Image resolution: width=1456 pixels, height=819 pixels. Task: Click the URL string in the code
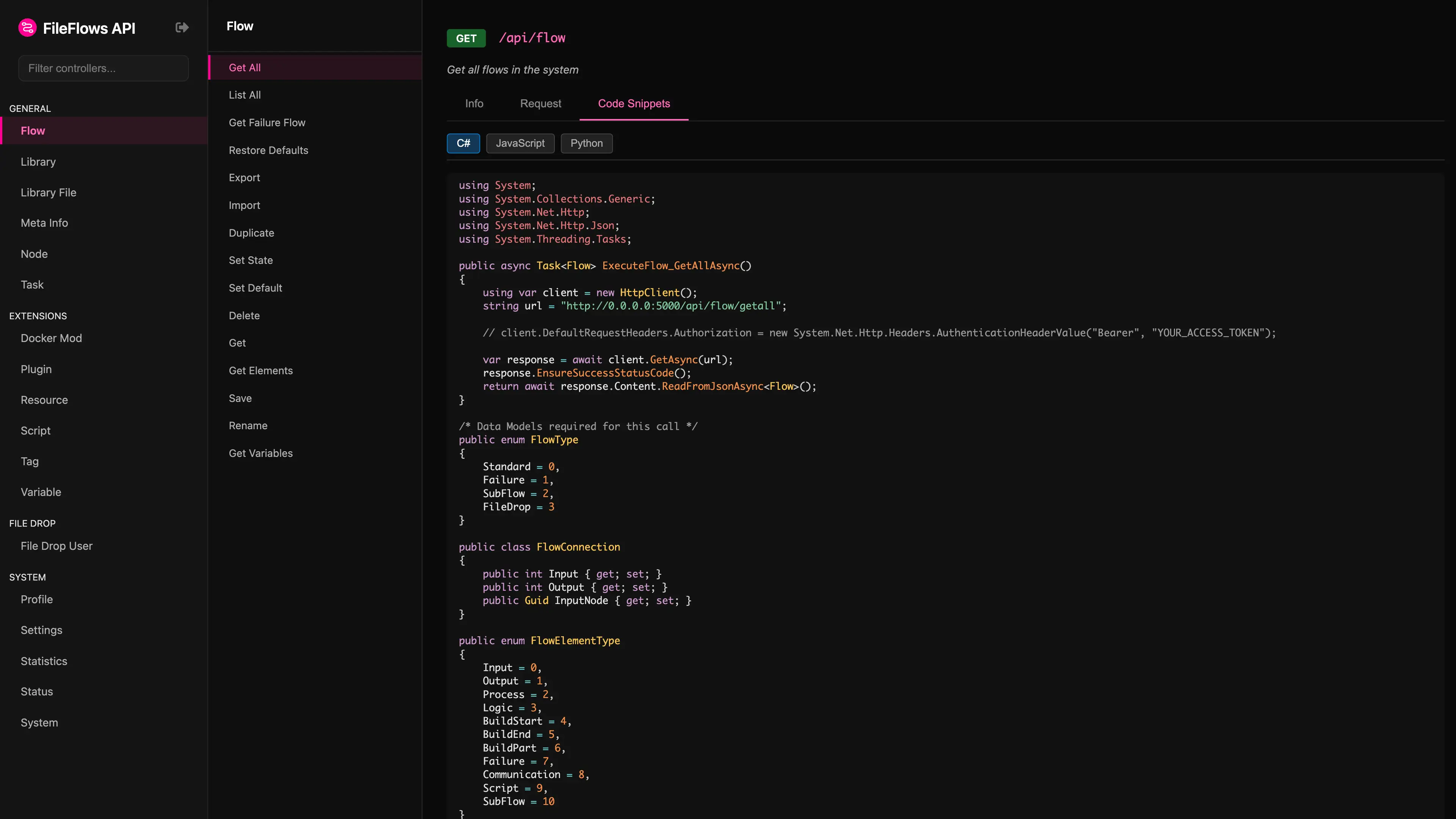tap(670, 306)
